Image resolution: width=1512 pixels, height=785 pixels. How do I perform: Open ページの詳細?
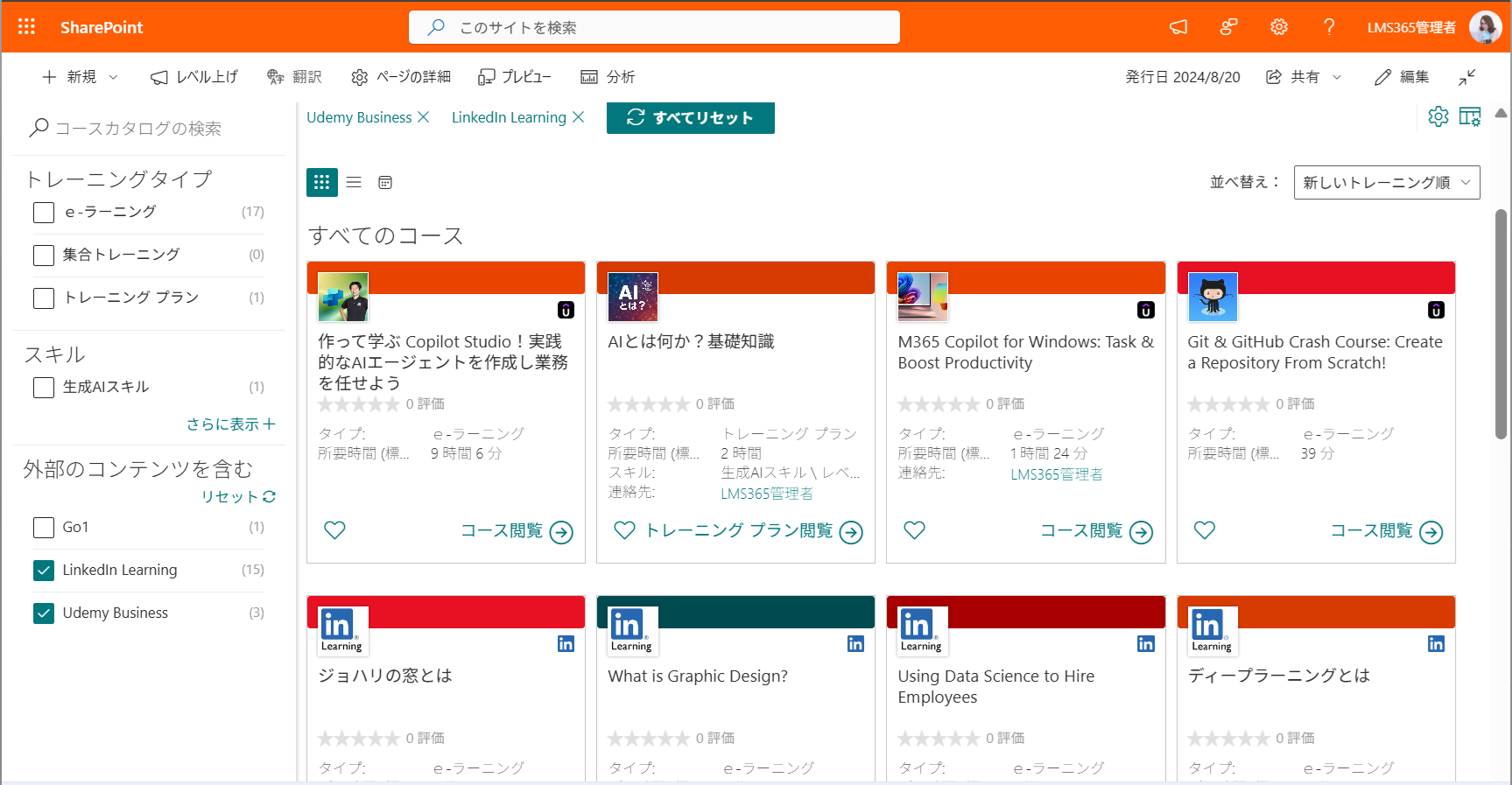pyautogui.click(x=401, y=77)
